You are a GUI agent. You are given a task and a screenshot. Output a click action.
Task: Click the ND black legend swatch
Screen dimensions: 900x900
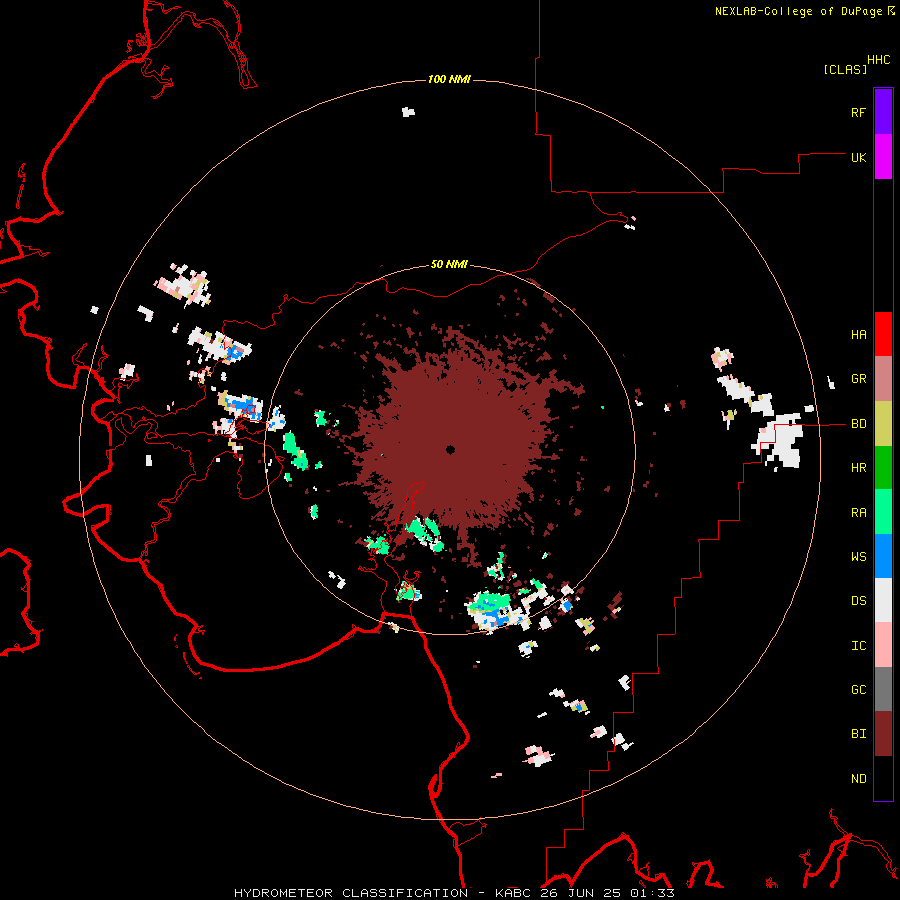883,778
